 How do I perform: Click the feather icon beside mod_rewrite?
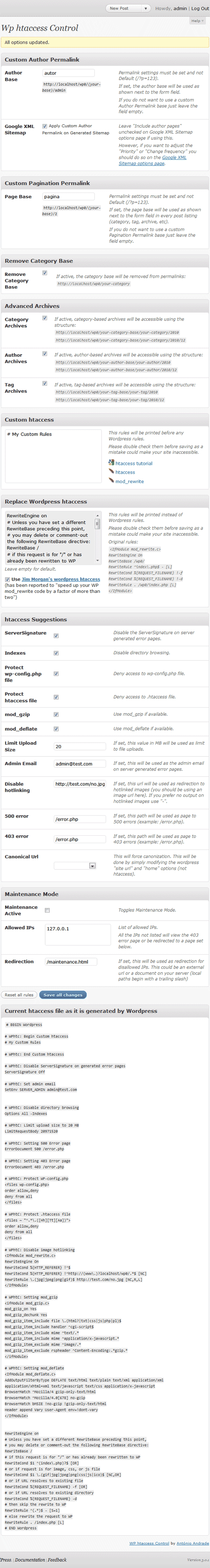[x=111, y=481]
